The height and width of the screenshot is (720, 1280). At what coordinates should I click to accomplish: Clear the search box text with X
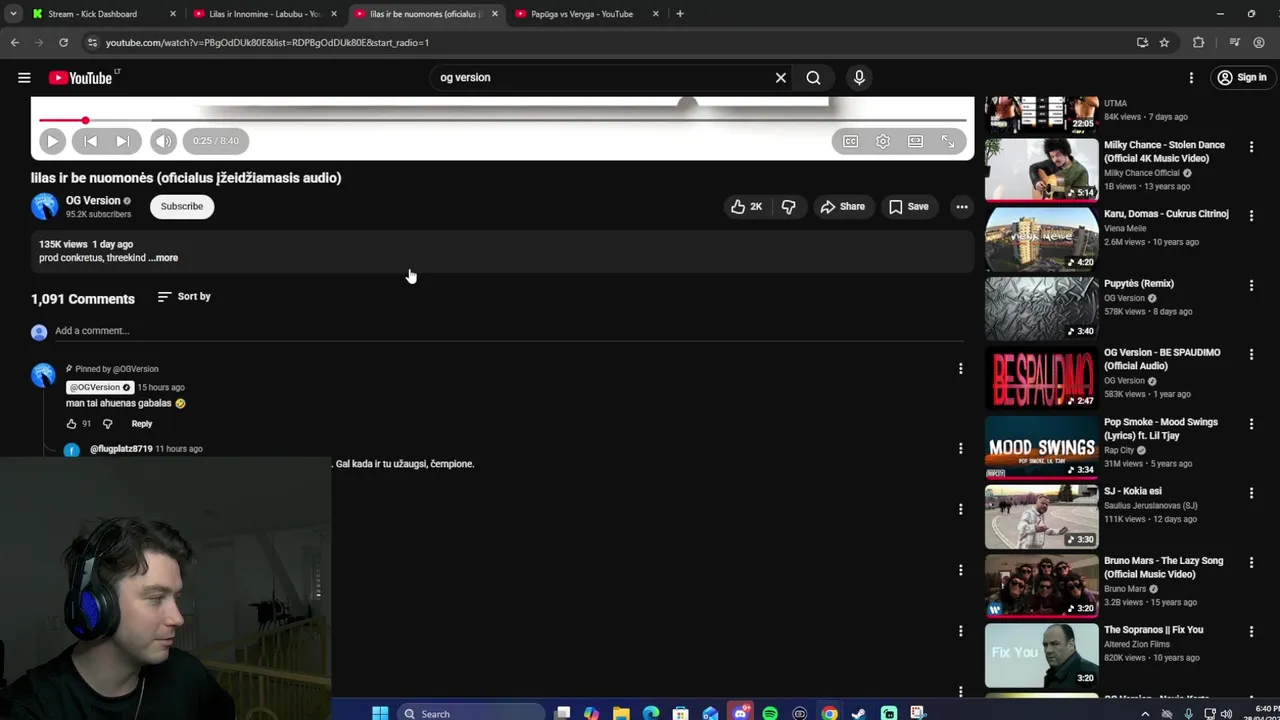point(781,77)
